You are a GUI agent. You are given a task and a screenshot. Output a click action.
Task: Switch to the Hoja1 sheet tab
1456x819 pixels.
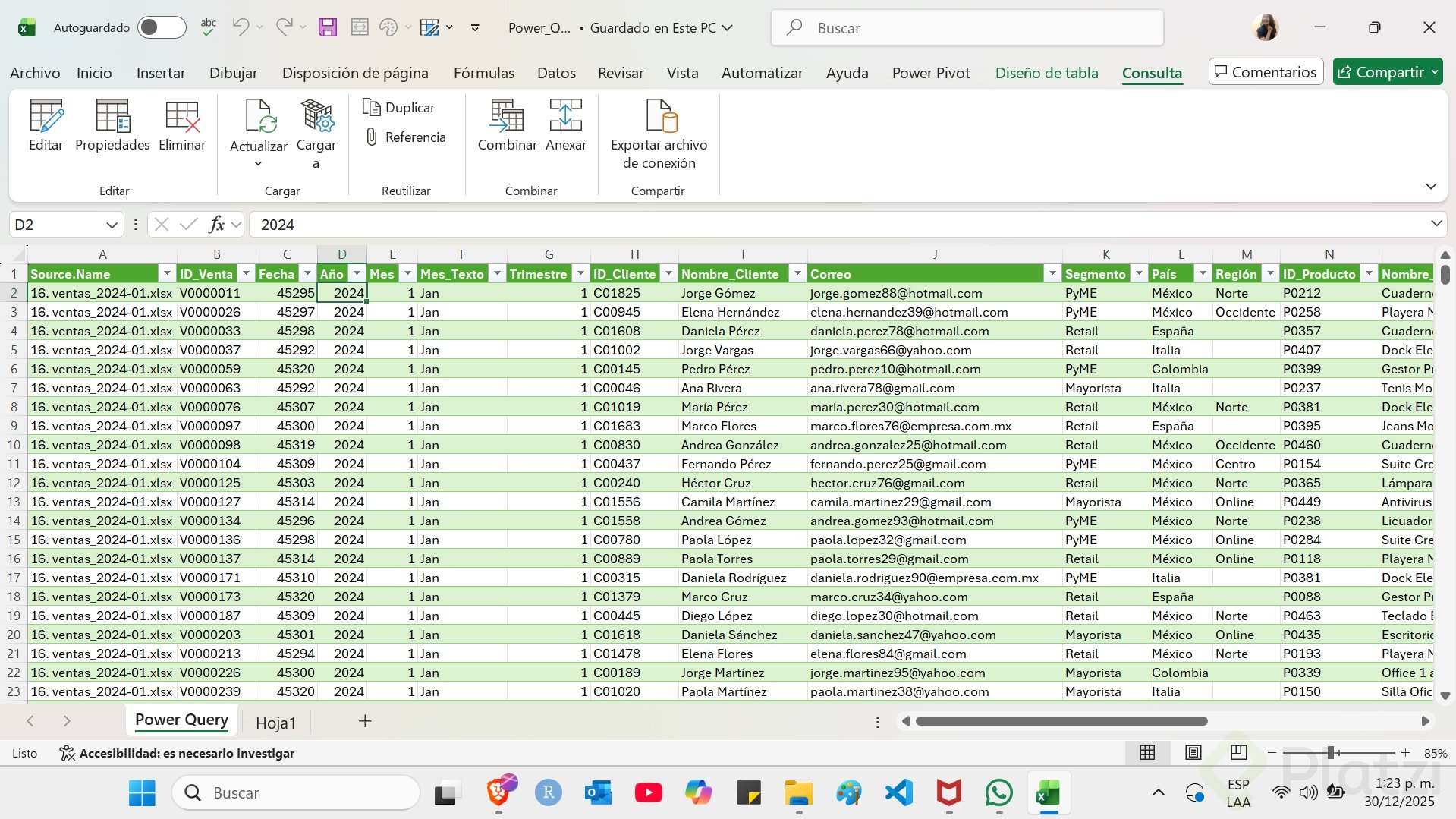[x=275, y=723]
